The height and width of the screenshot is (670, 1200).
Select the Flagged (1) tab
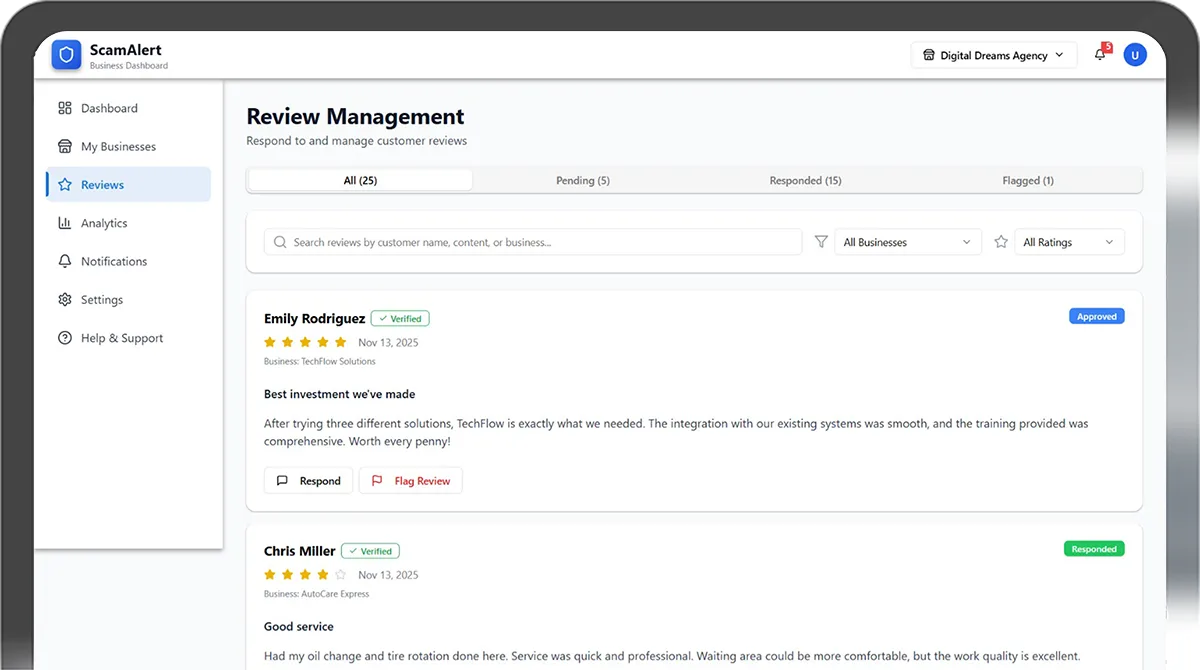(1028, 181)
